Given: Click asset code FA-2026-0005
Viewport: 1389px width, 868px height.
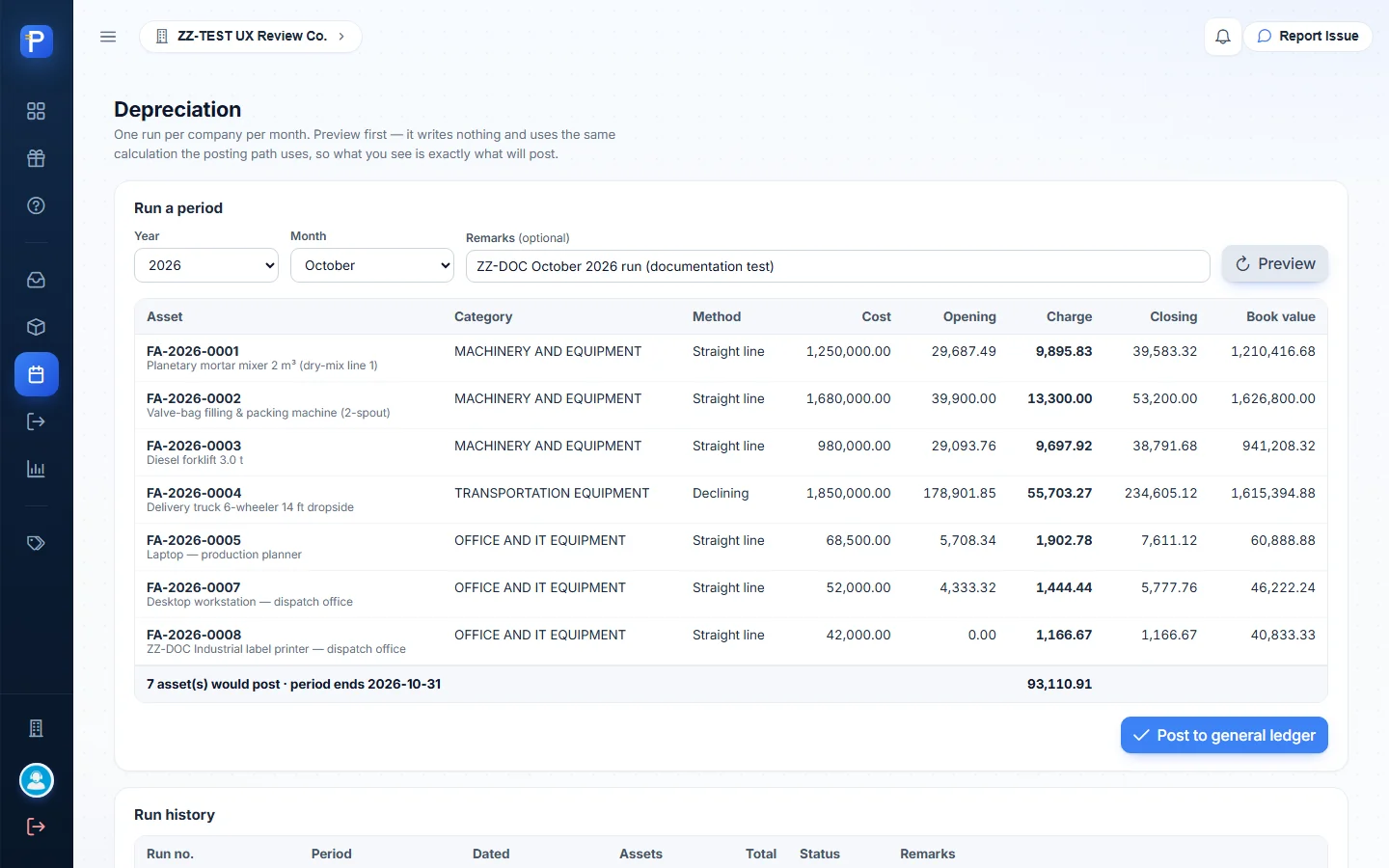Looking at the screenshot, I should point(194,540).
